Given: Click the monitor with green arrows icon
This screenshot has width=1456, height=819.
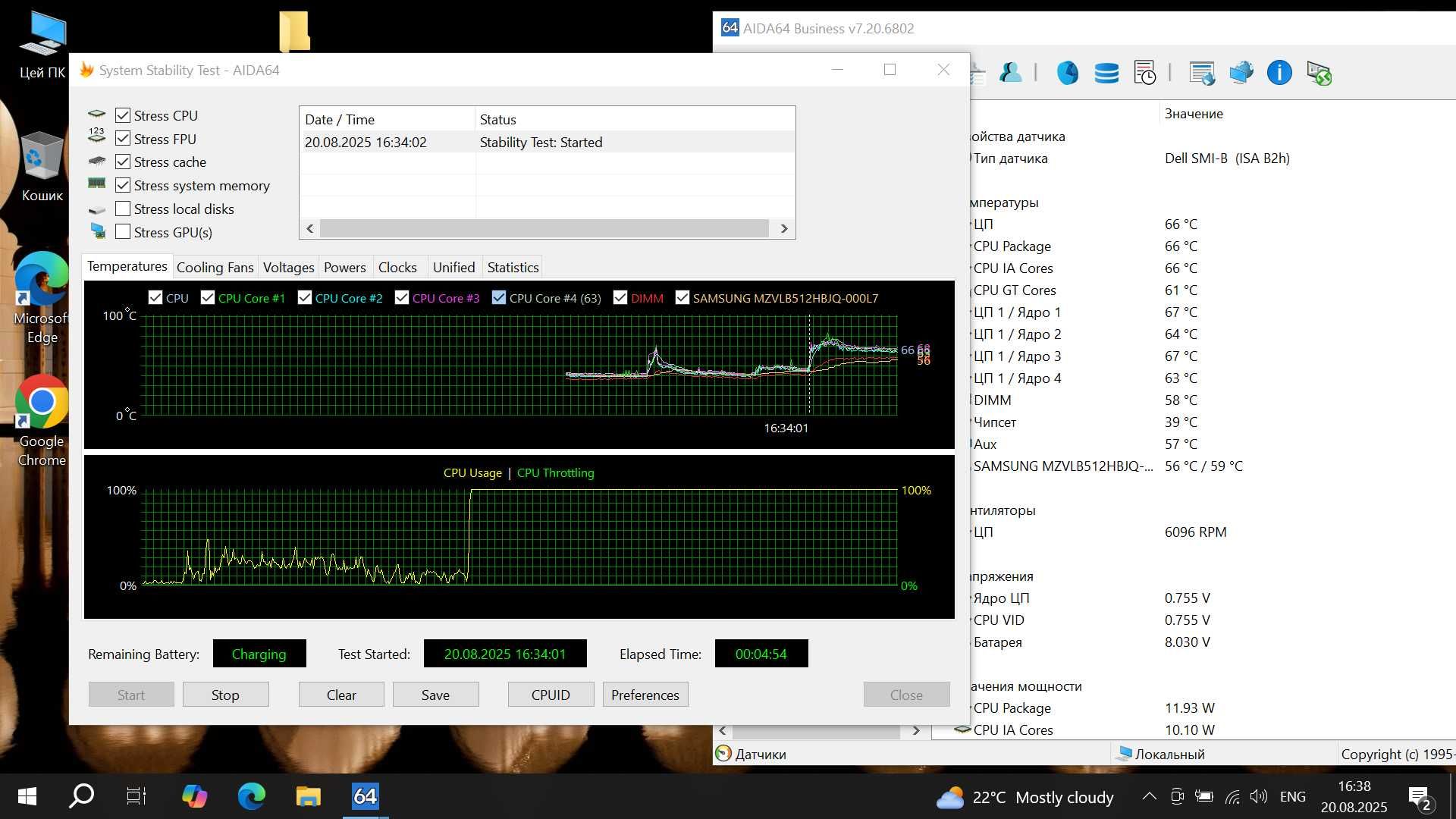Looking at the screenshot, I should 1319,73.
